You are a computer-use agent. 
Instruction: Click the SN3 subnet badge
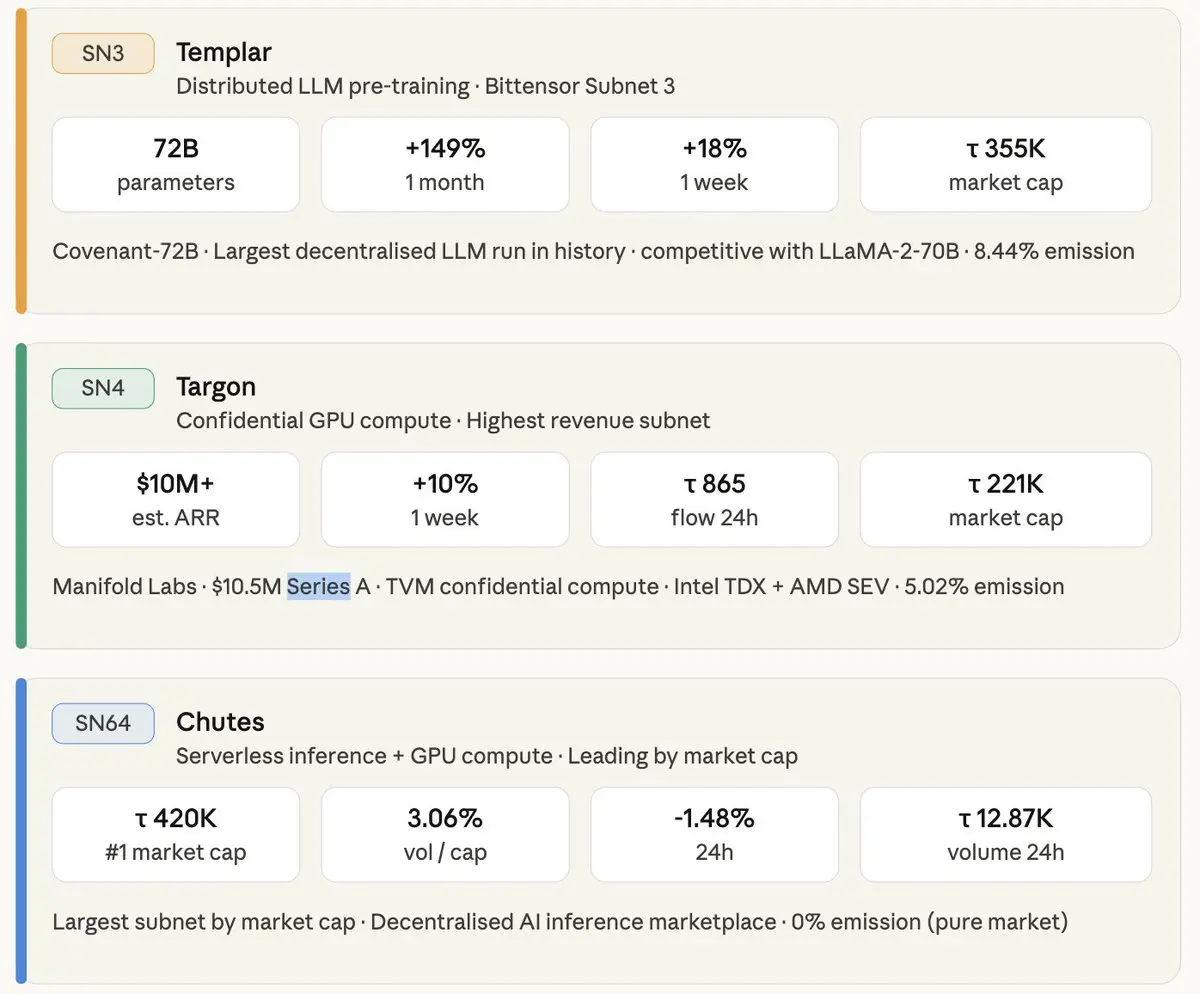tap(103, 53)
